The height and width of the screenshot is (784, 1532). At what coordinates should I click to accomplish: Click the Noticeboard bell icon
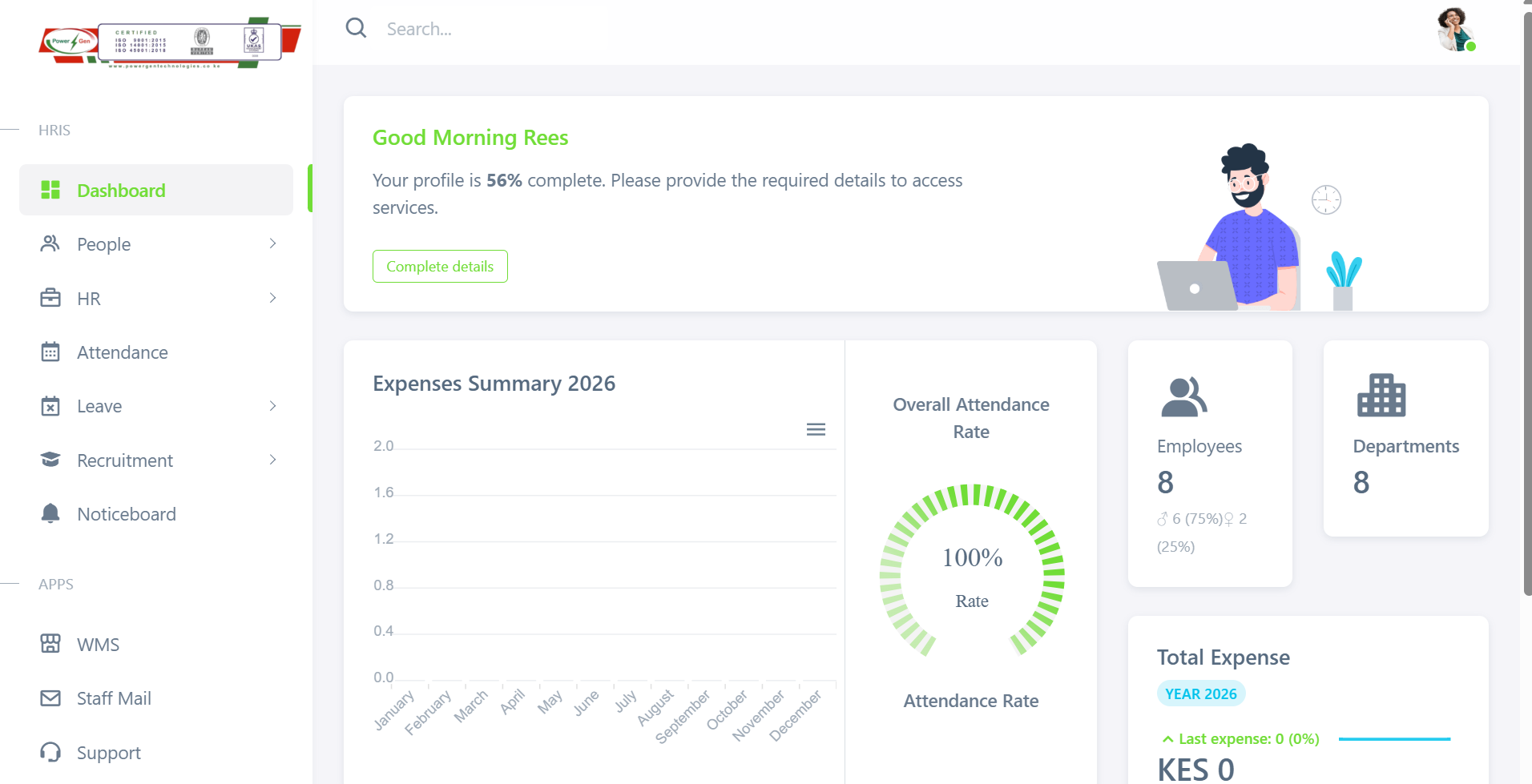coord(50,514)
